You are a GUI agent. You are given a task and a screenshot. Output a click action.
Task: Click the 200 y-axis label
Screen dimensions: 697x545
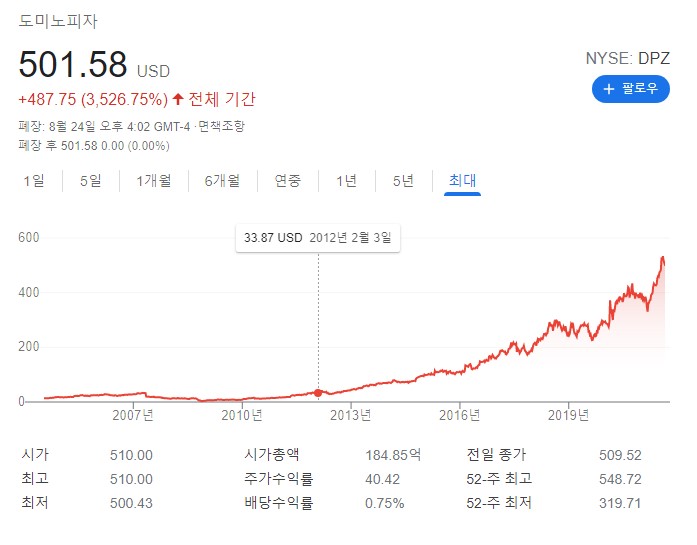click(29, 346)
